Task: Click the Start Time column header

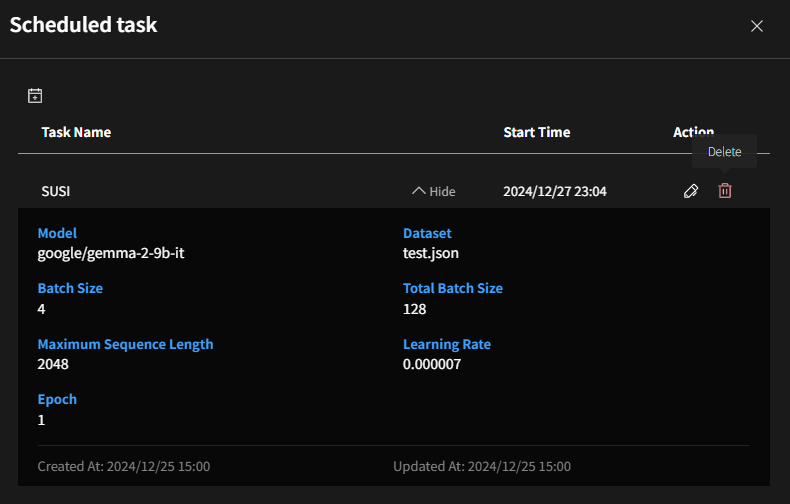Action: 536,132
